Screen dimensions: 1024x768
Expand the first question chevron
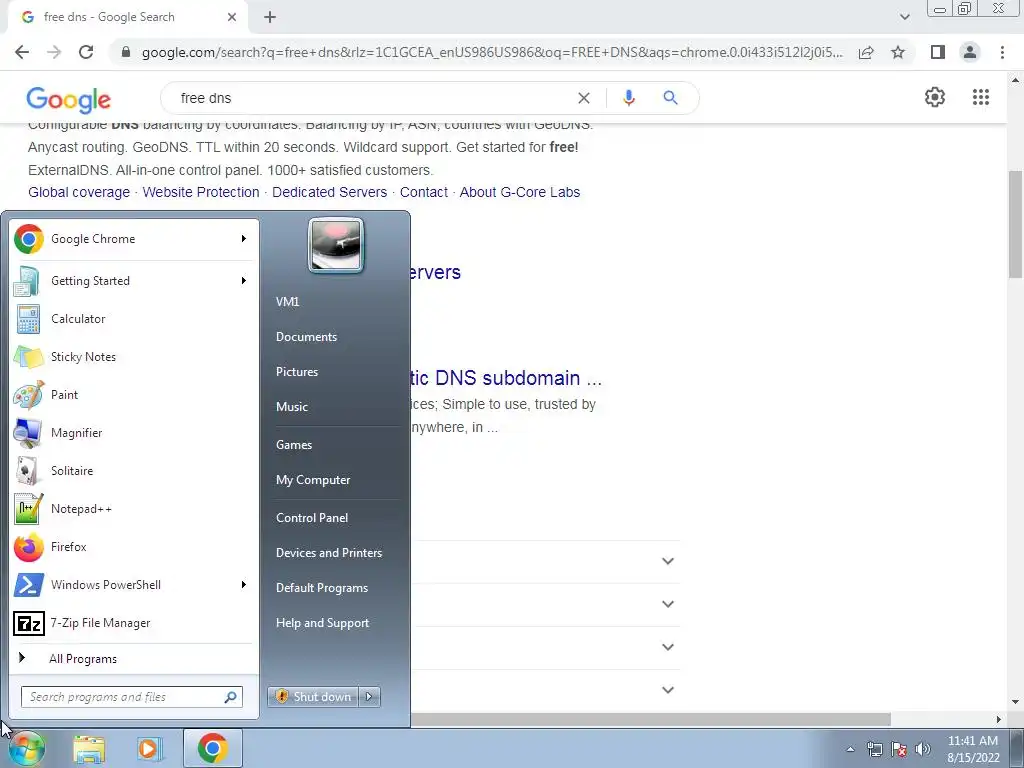pyautogui.click(x=667, y=561)
